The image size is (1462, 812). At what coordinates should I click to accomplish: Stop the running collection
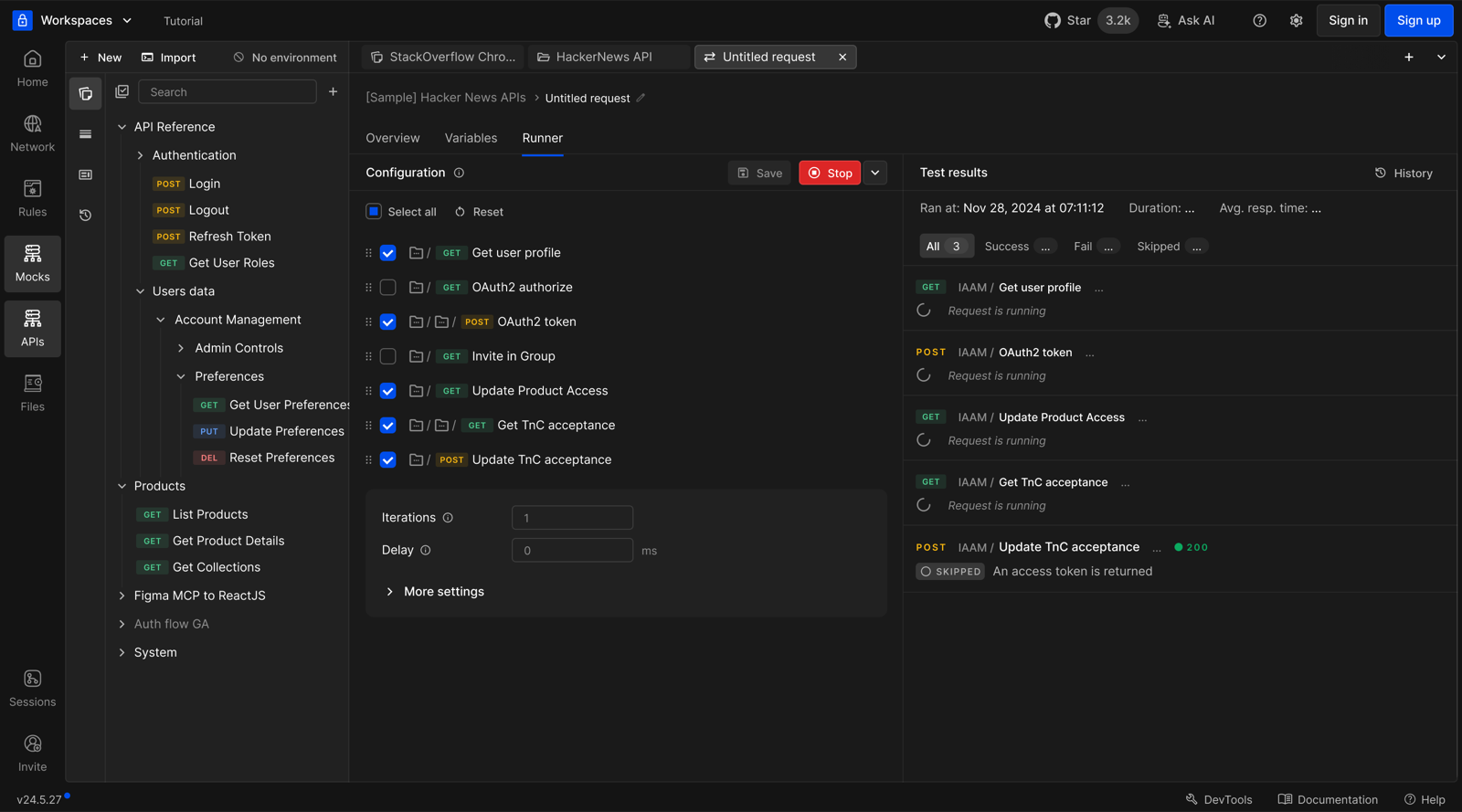(x=830, y=173)
